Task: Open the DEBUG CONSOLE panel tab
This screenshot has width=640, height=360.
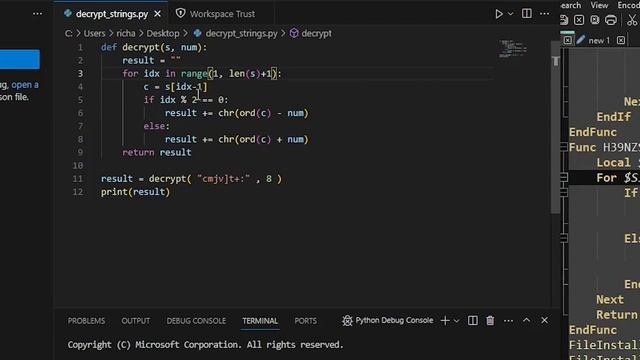Action: 196,321
